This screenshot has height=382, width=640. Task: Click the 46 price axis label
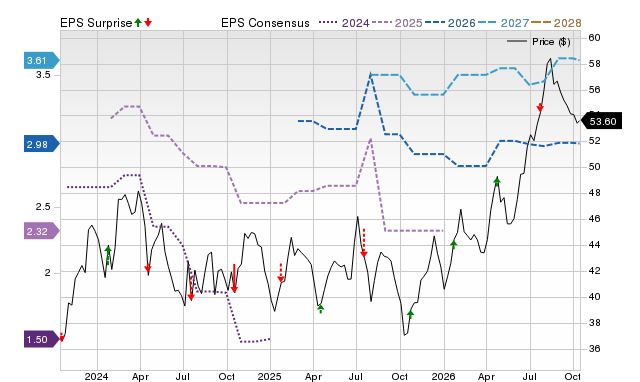[594, 219]
